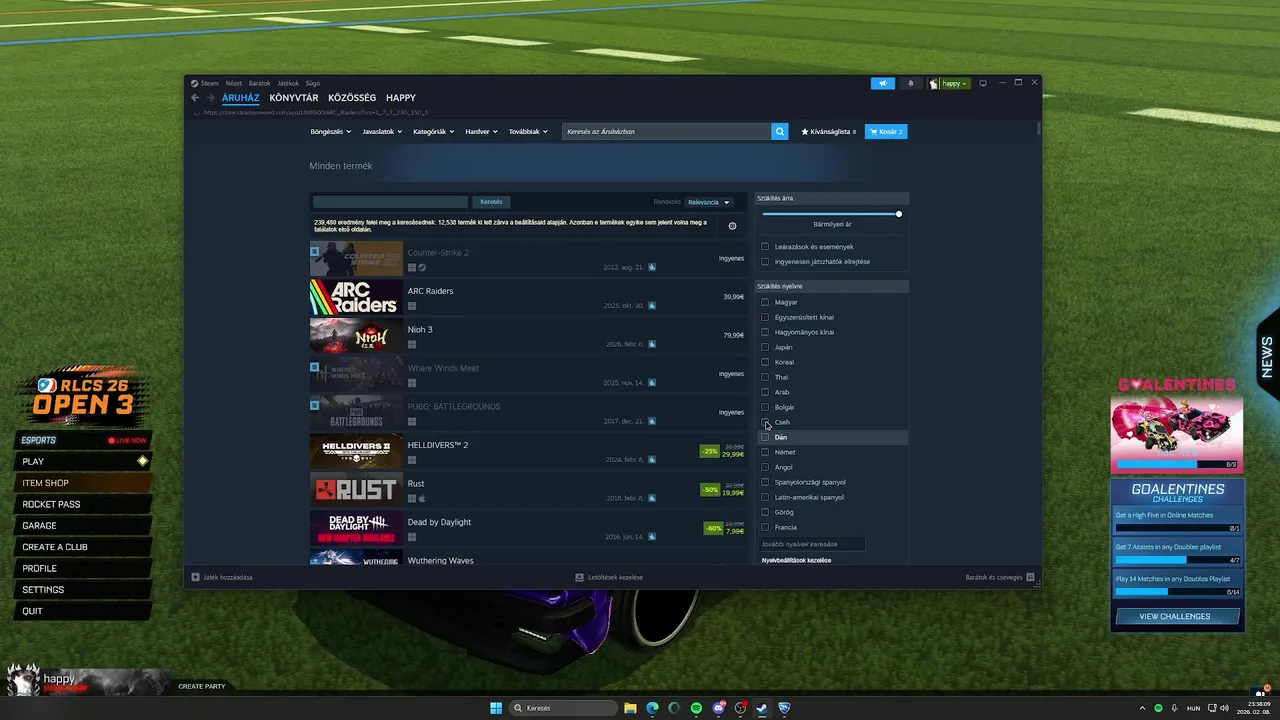Open the Nézet menu
This screenshot has height=720, width=1280.
[x=233, y=84]
